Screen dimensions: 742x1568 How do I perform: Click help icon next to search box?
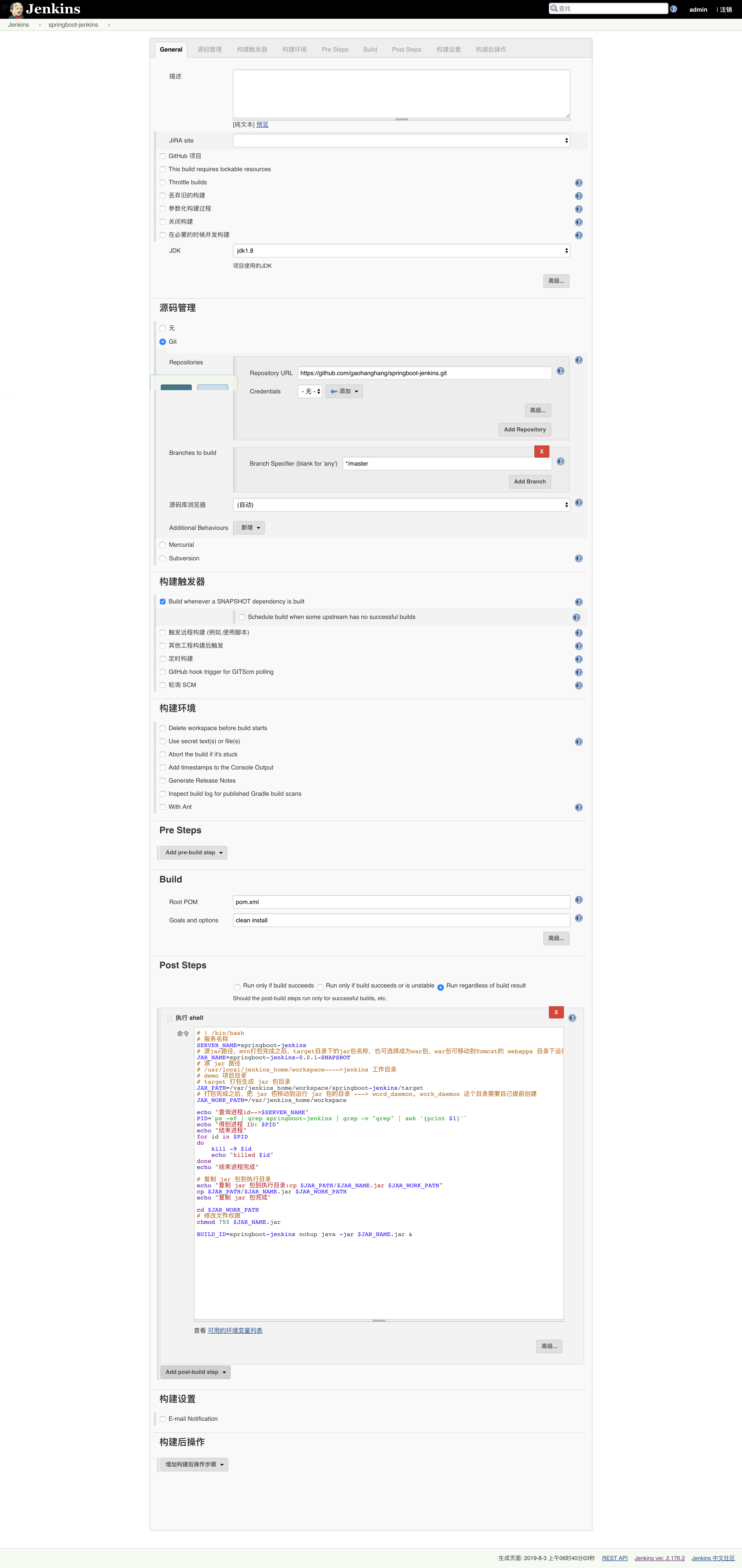(673, 9)
